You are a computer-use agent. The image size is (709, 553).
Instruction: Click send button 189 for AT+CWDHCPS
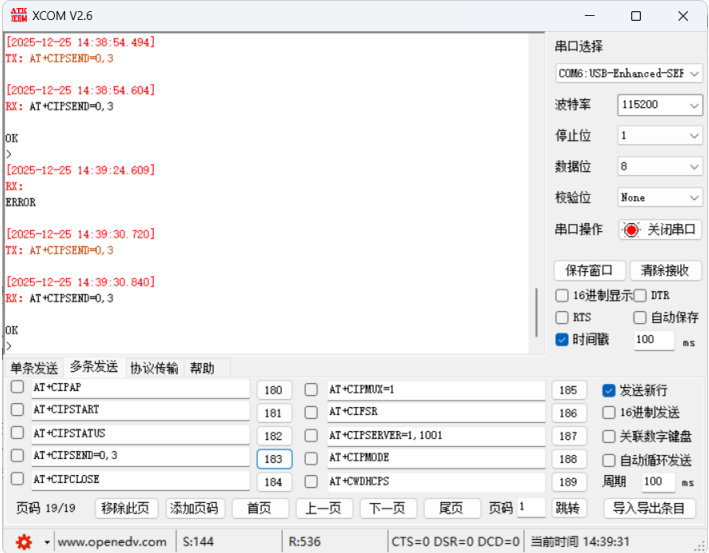[569, 482]
